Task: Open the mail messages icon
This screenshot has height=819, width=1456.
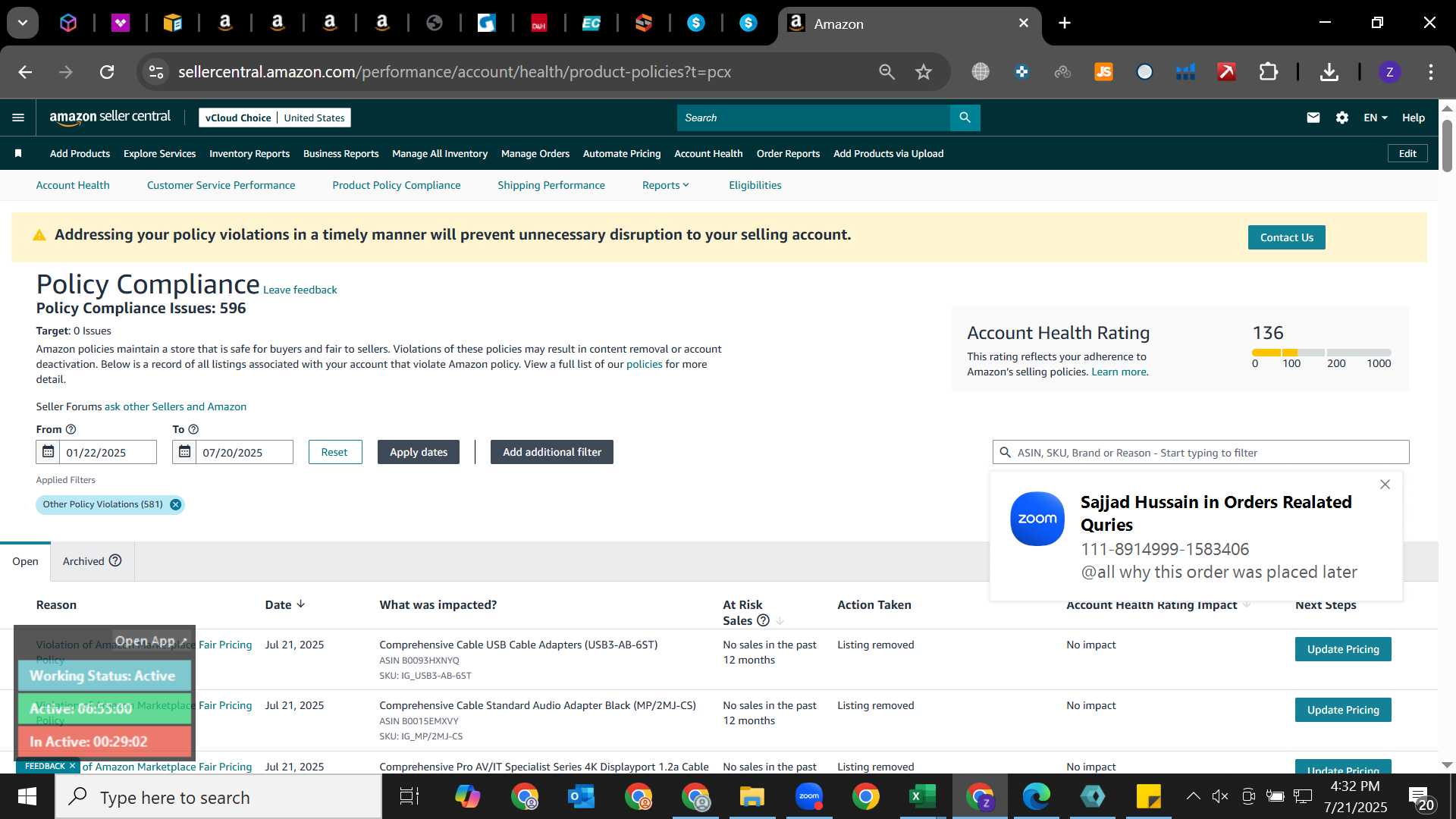Action: coord(1313,118)
